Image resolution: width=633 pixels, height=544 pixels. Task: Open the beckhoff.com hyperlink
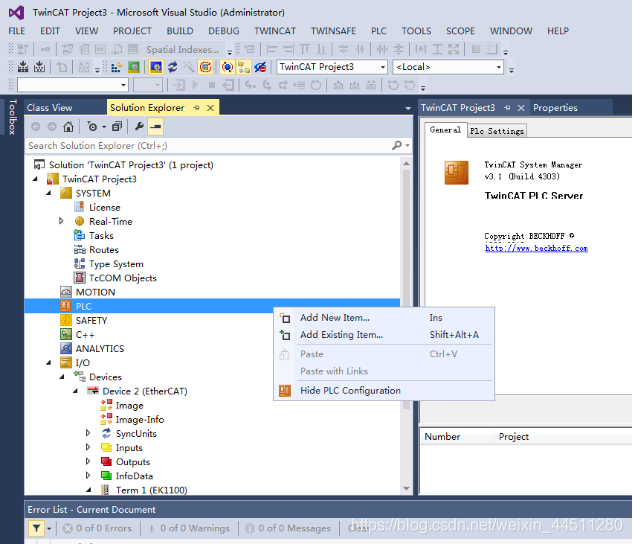tap(536, 248)
